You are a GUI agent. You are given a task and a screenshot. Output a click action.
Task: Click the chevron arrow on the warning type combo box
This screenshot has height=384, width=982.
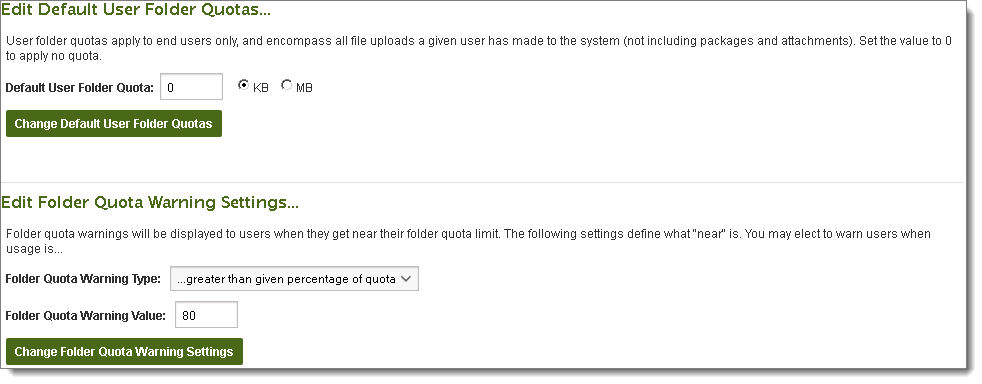[405, 279]
